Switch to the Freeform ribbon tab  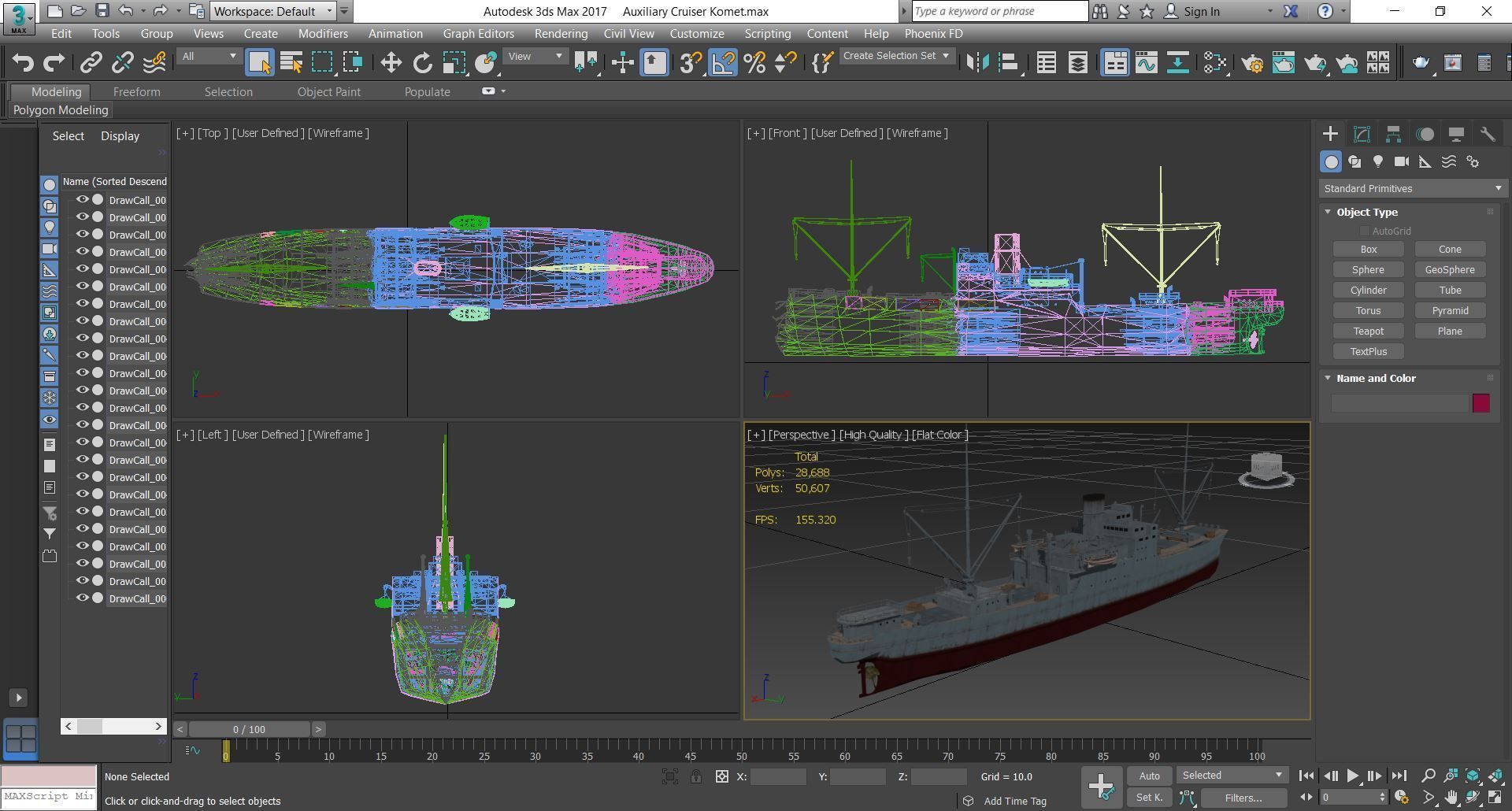tap(136, 92)
